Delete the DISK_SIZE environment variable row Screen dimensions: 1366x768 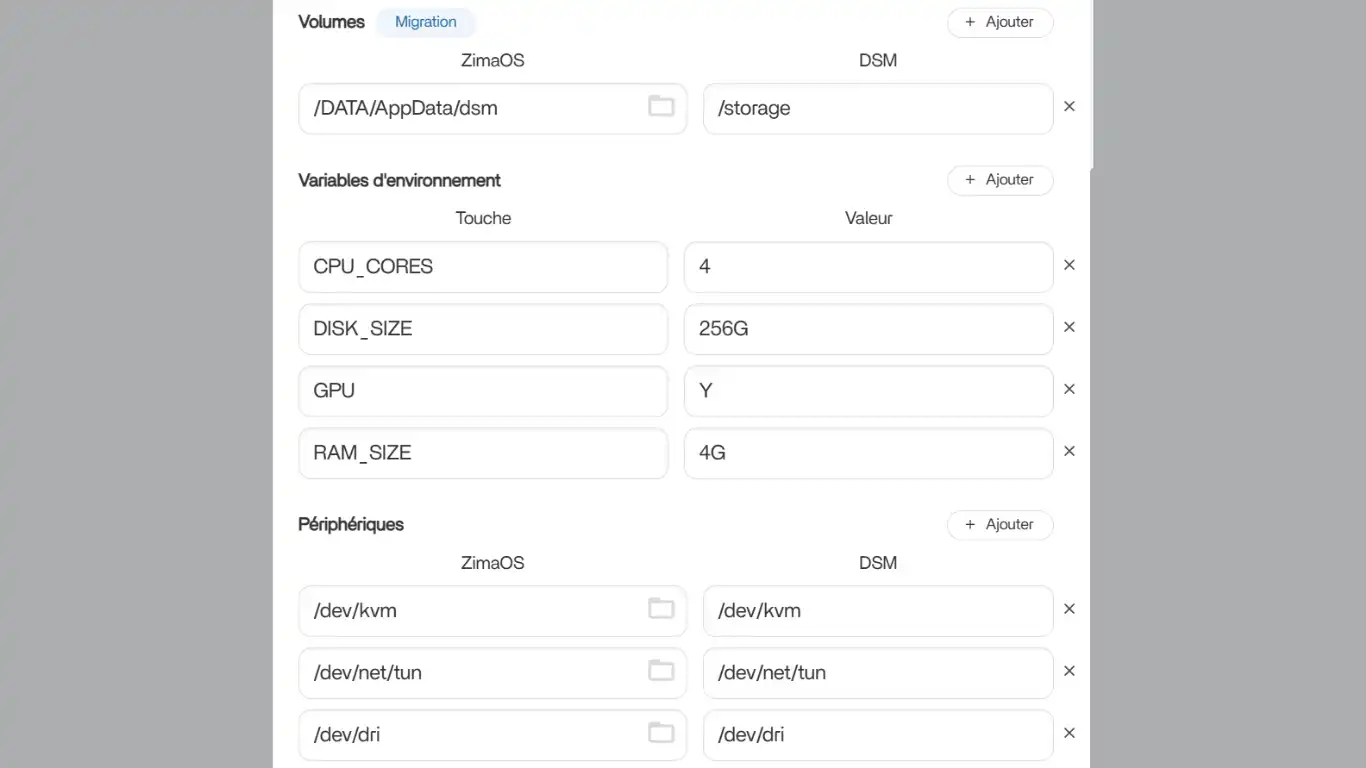tap(1069, 327)
